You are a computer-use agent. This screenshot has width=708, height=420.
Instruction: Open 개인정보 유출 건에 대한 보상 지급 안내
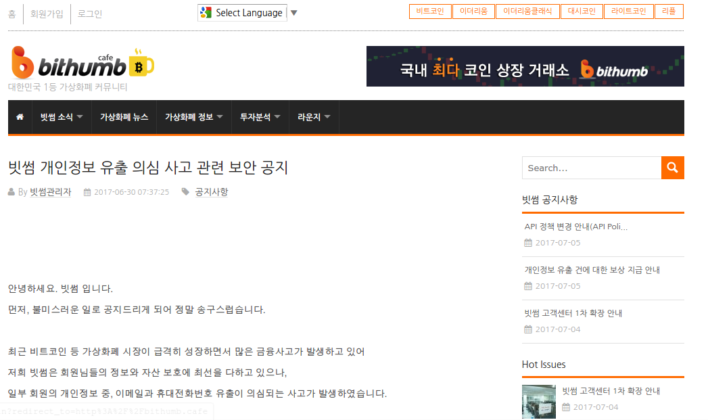point(592,270)
